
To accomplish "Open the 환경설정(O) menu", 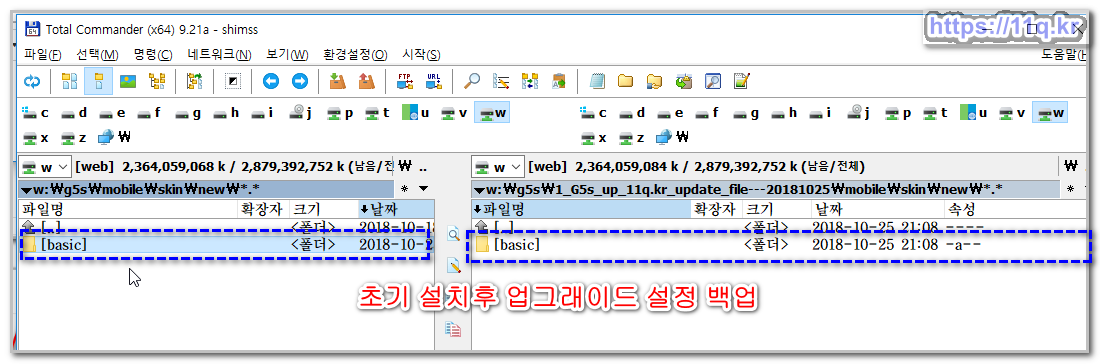I will [355, 55].
